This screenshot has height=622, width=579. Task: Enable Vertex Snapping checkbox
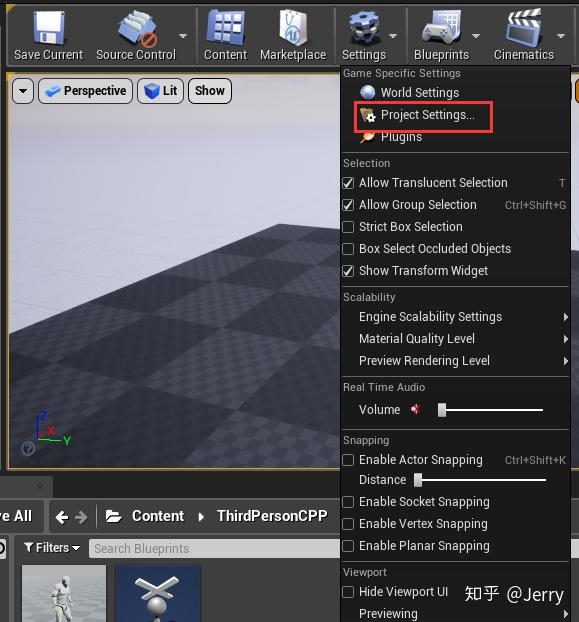[348, 524]
